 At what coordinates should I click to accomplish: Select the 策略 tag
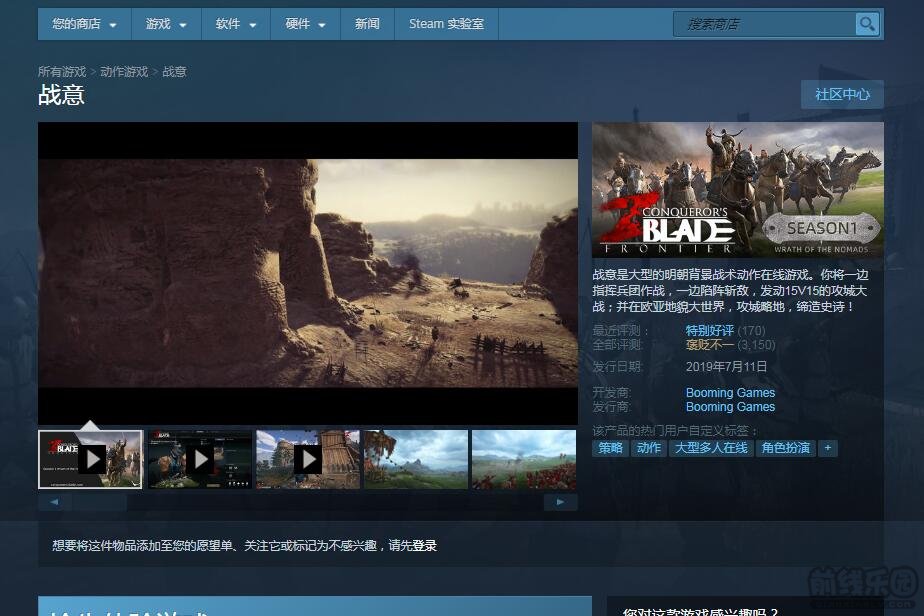pyautogui.click(x=610, y=448)
